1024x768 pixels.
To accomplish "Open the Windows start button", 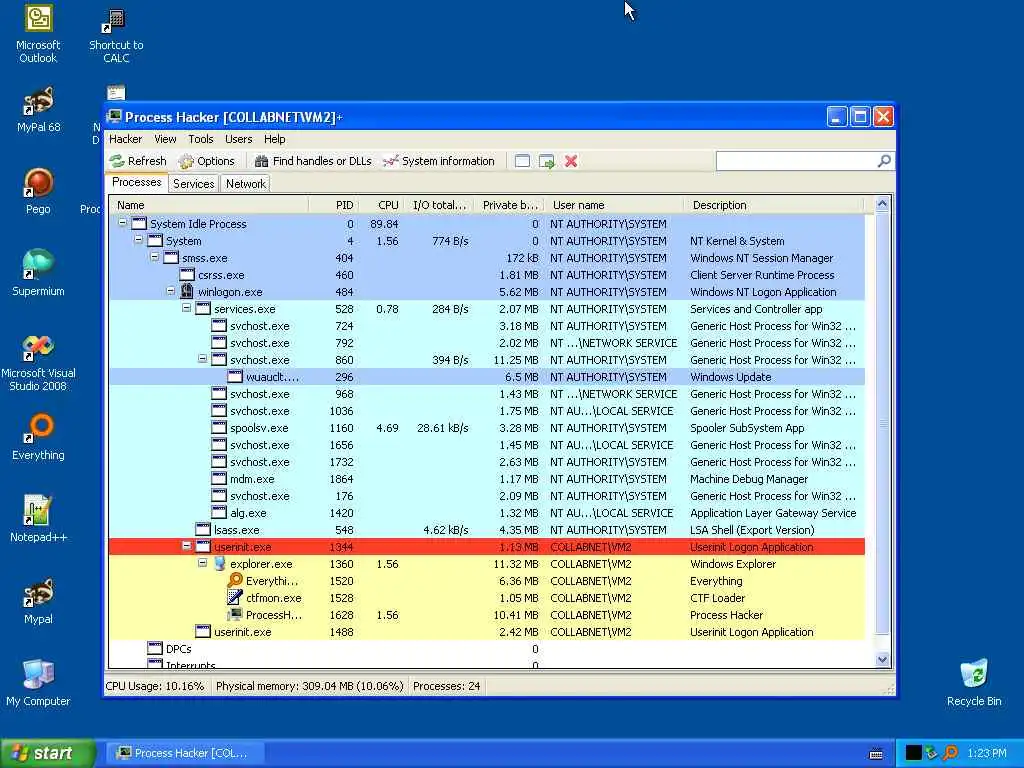I will coord(48,753).
